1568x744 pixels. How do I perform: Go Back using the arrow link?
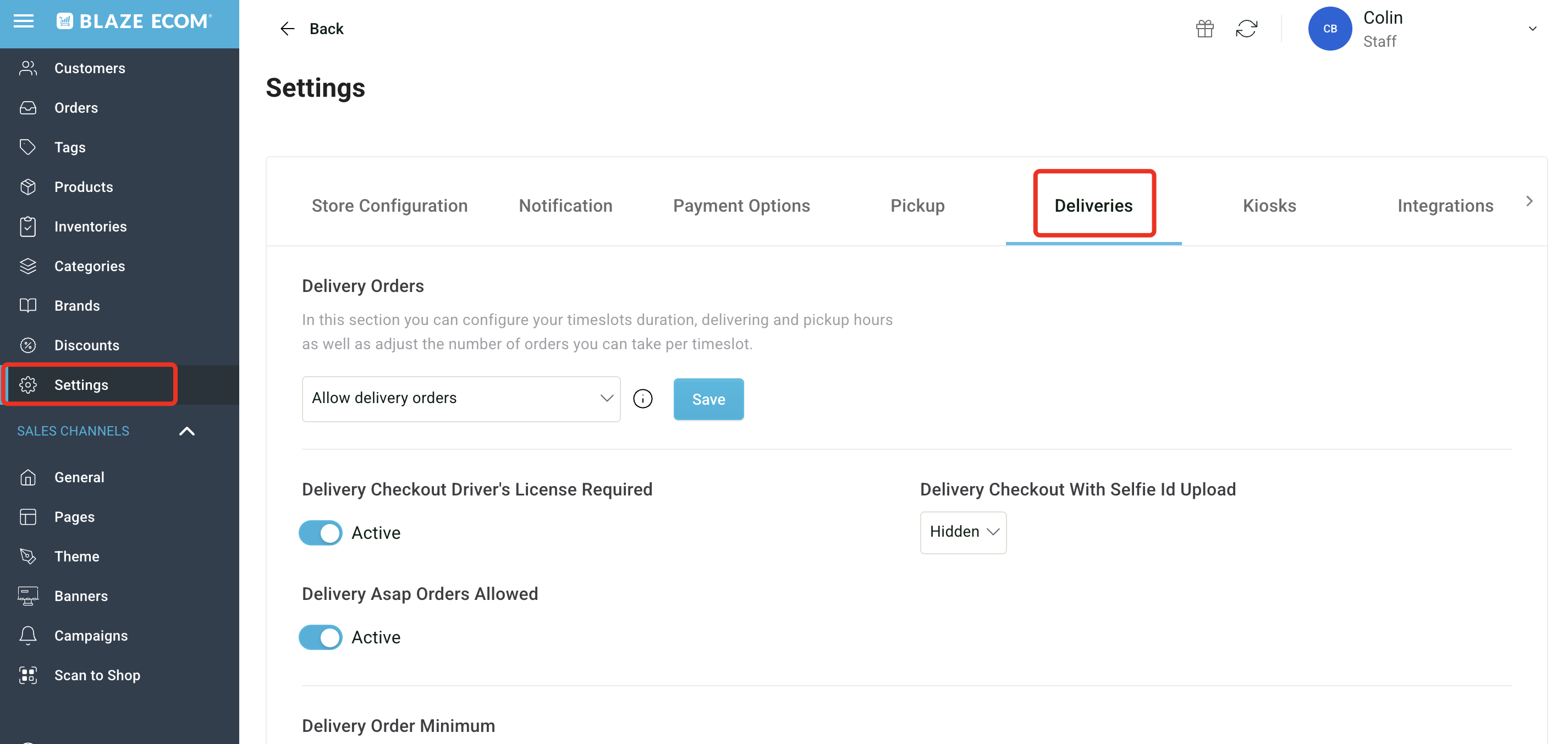click(311, 29)
